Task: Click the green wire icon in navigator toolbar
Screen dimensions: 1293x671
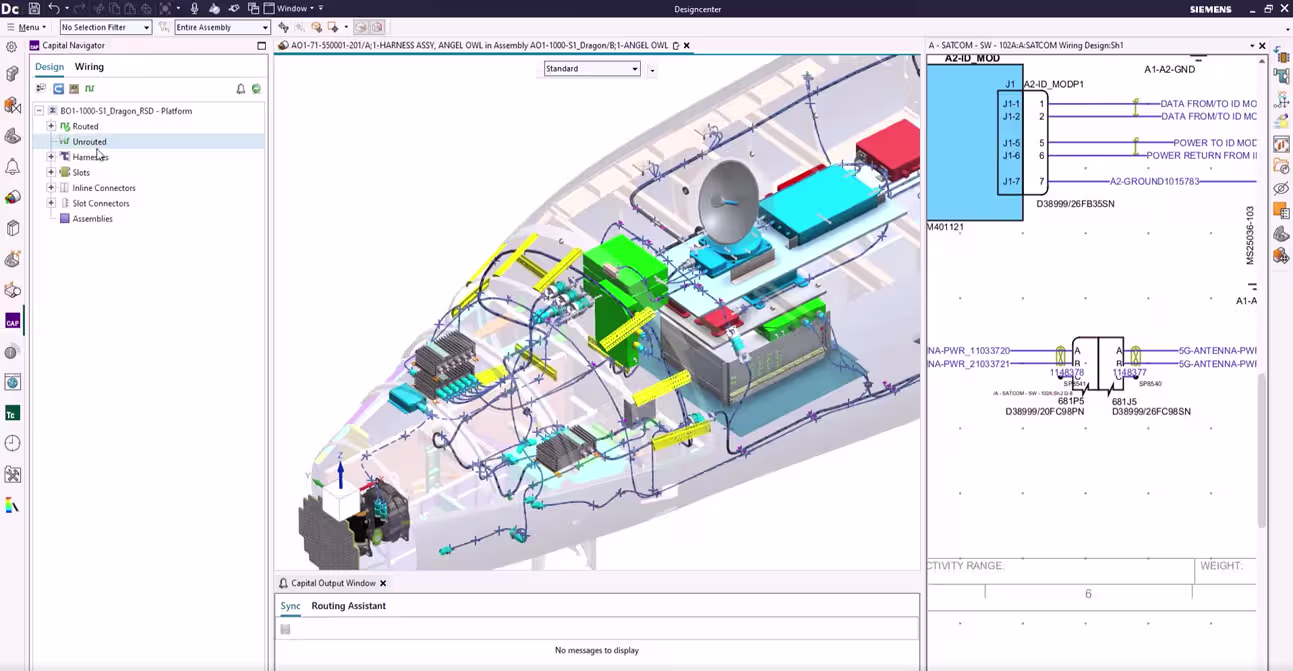Action: pos(89,89)
